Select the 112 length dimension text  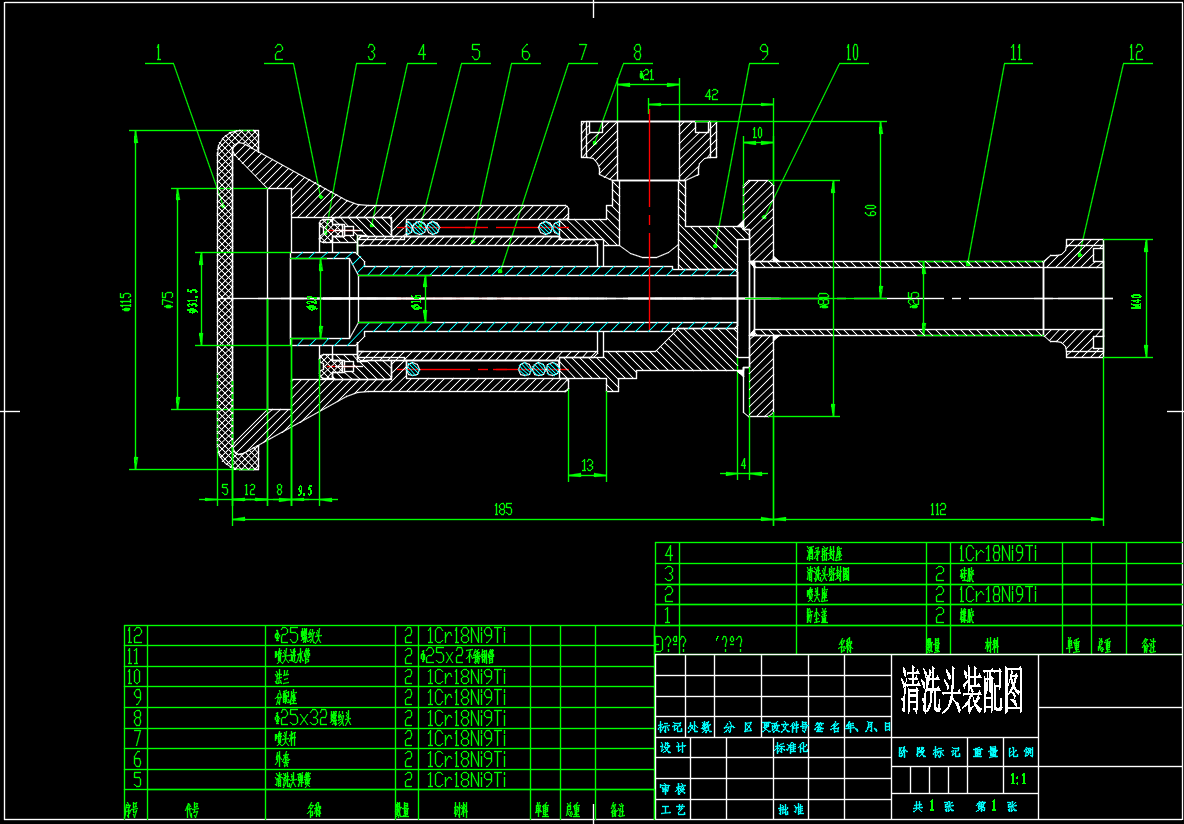pos(937,509)
